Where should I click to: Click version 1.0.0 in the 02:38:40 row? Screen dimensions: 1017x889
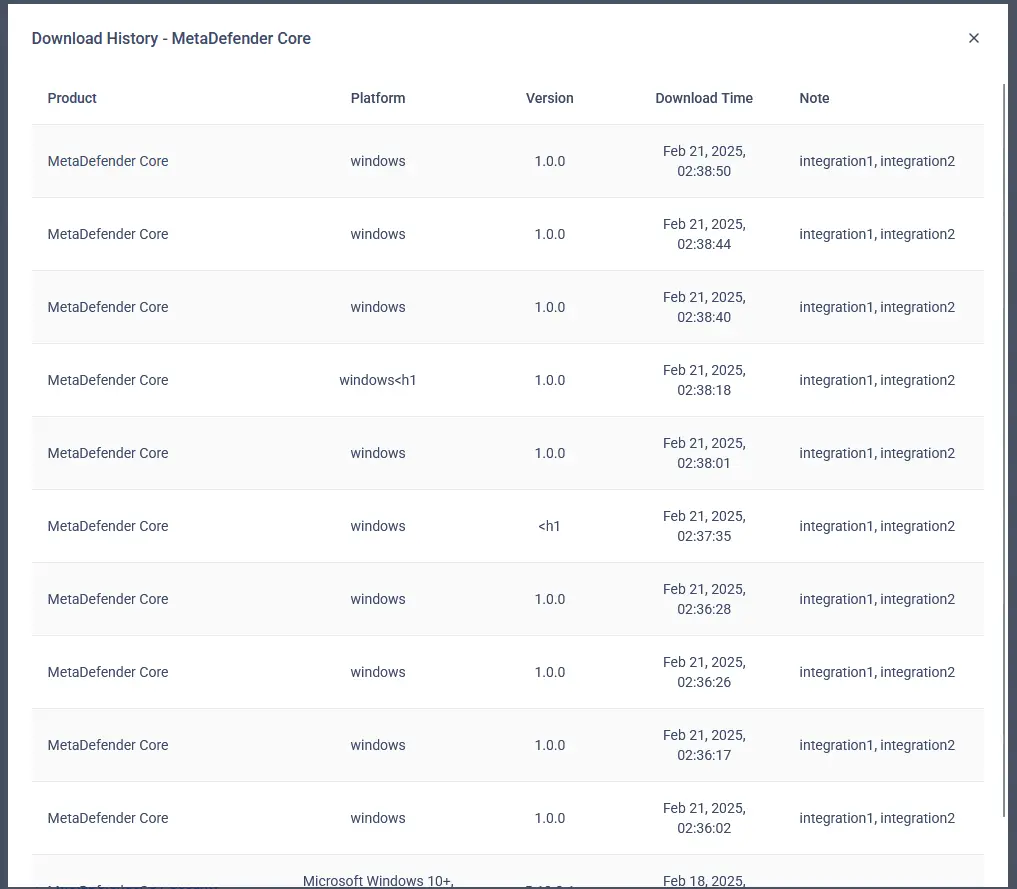coord(549,307)
